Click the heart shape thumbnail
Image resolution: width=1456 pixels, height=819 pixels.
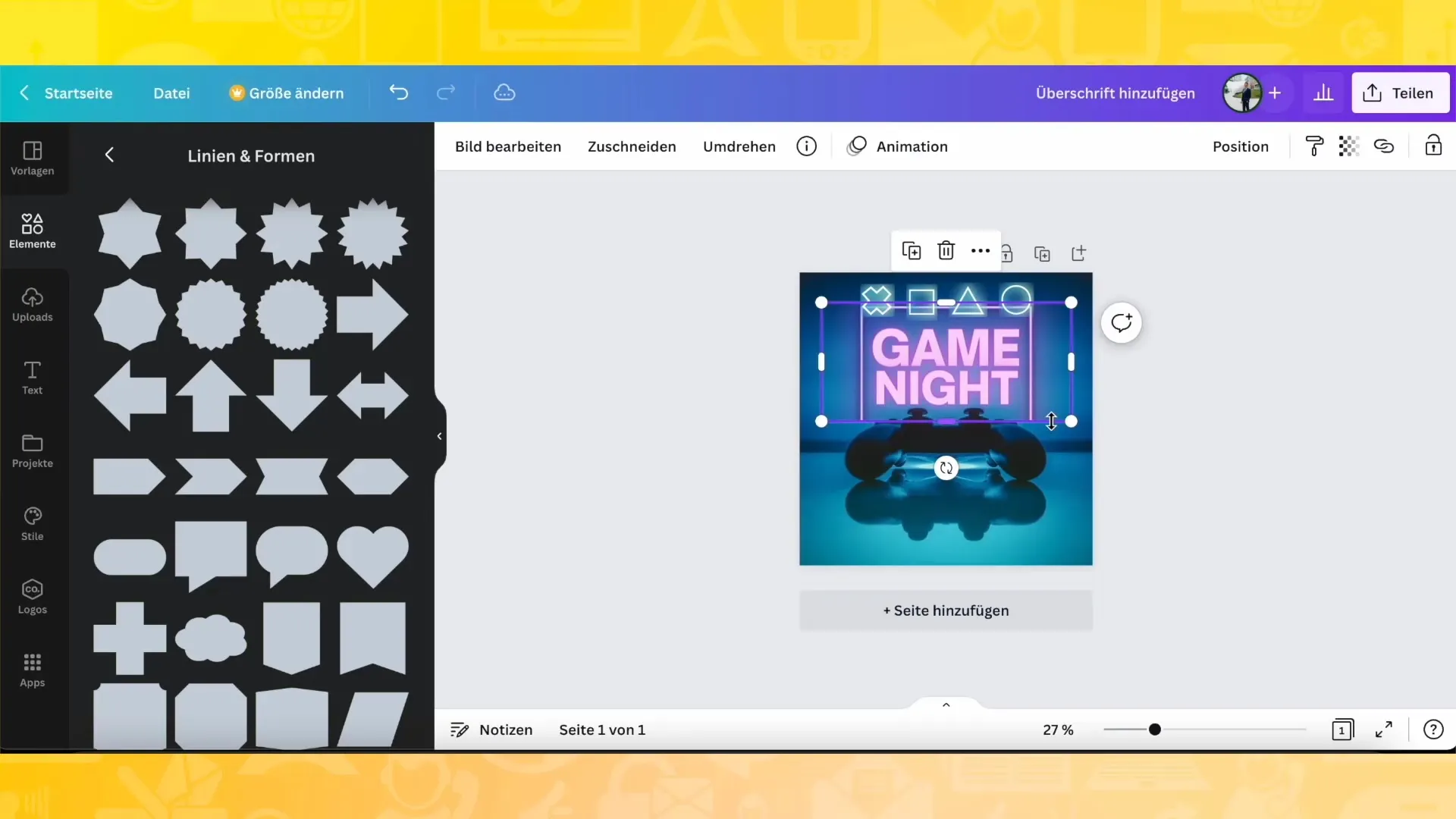[373, 556]
